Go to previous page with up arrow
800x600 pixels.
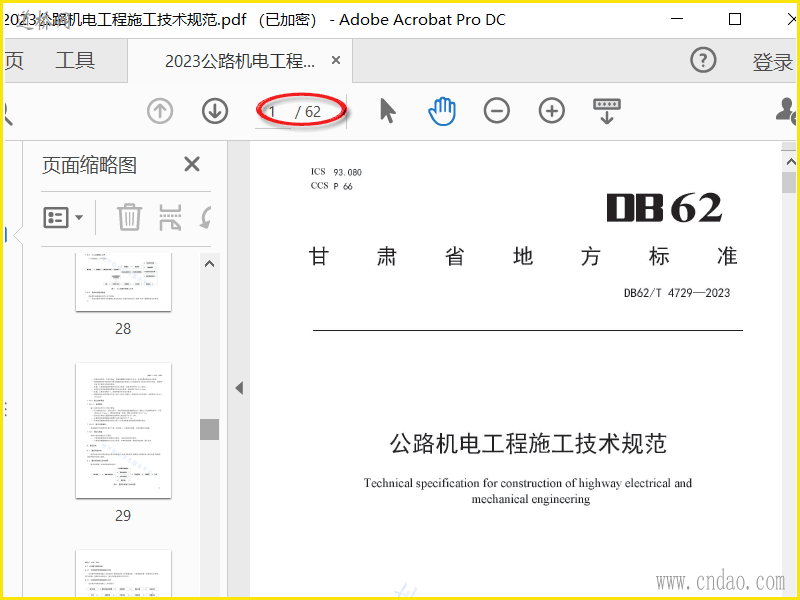(160, 111)
